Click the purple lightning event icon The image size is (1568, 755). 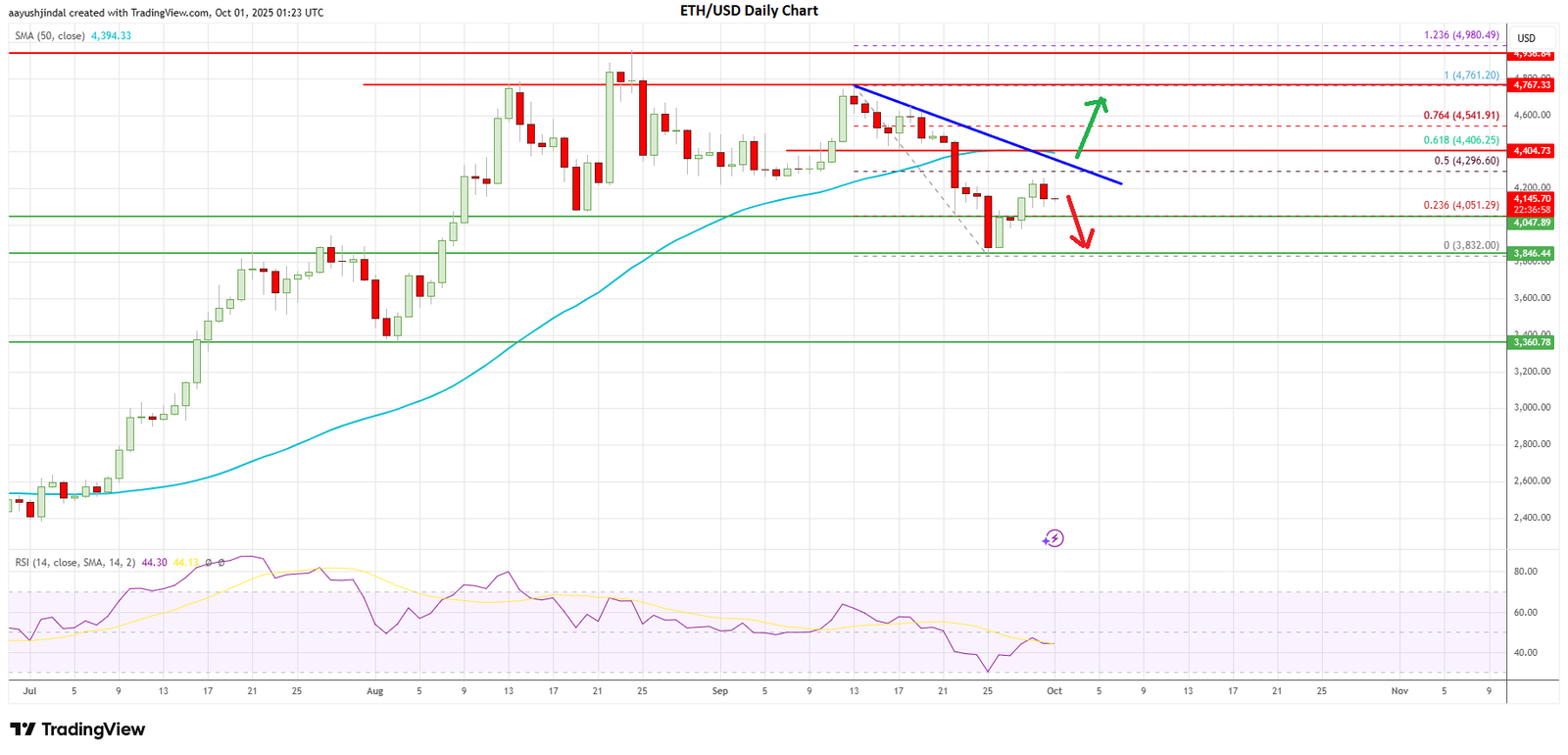[1053, 538]
